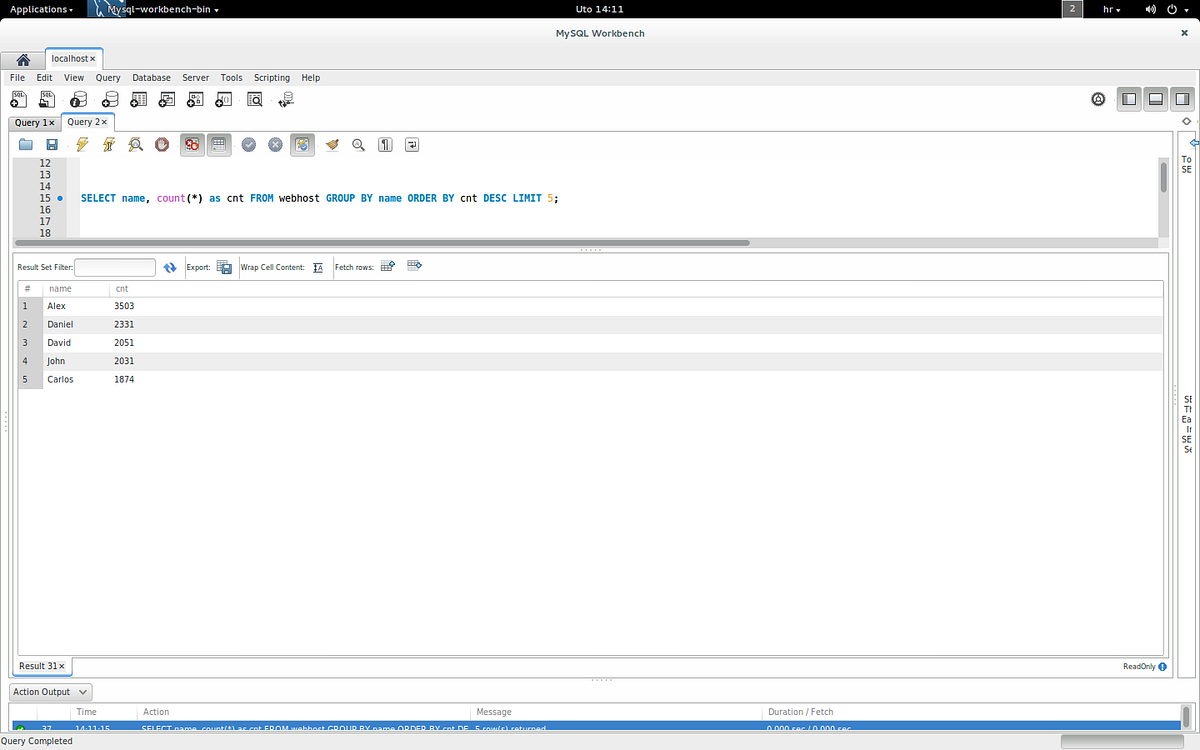Create a new SQL tab icon
The image size is (1200, 750).
point(19,99)
